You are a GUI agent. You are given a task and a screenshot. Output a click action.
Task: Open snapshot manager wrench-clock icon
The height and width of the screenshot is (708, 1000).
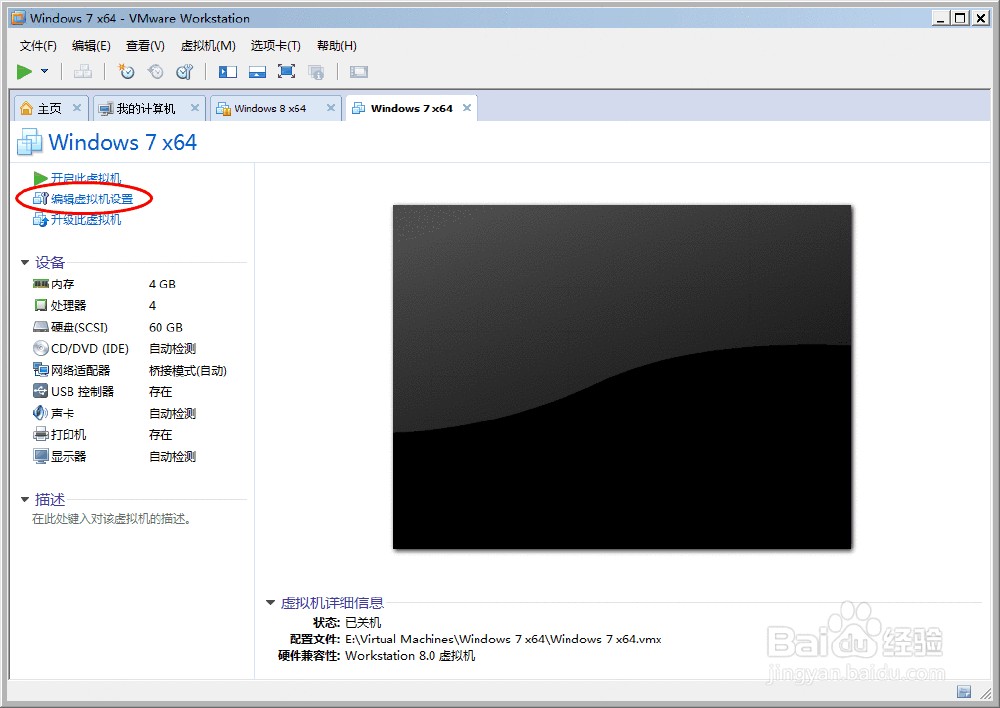tap(184, 71)
